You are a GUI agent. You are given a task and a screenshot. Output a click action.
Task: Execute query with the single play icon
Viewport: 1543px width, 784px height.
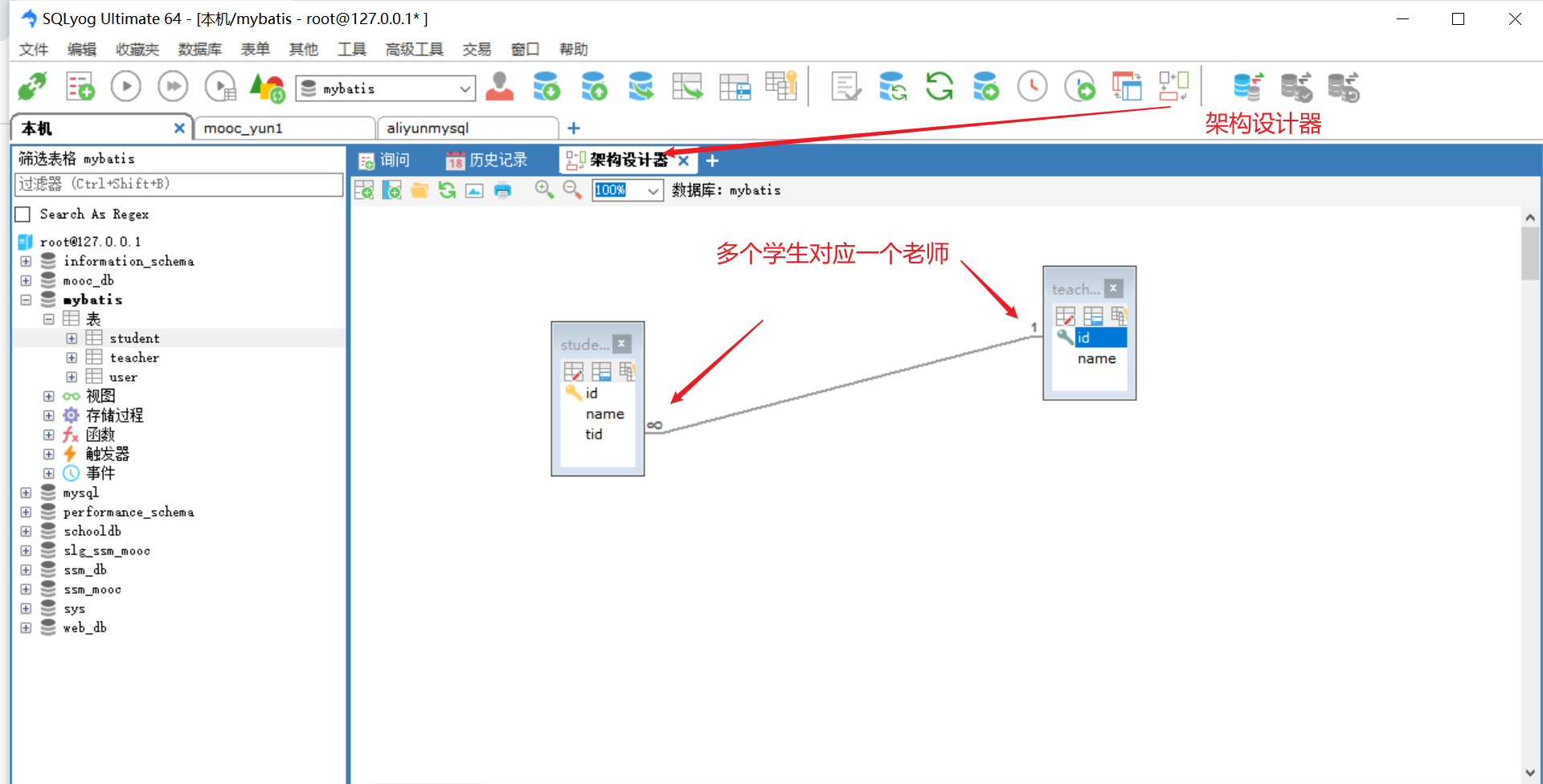pyautogui.click(x=126, y=87)
